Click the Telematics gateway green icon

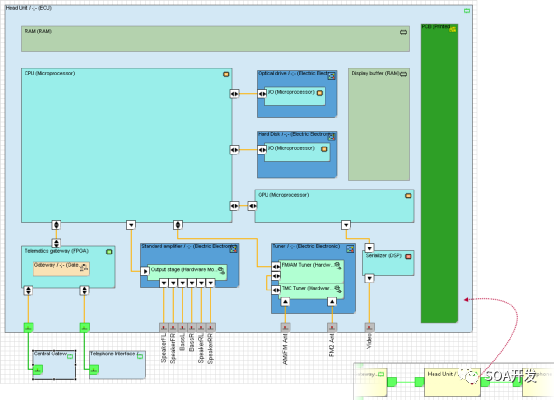[x=109, y=252]
